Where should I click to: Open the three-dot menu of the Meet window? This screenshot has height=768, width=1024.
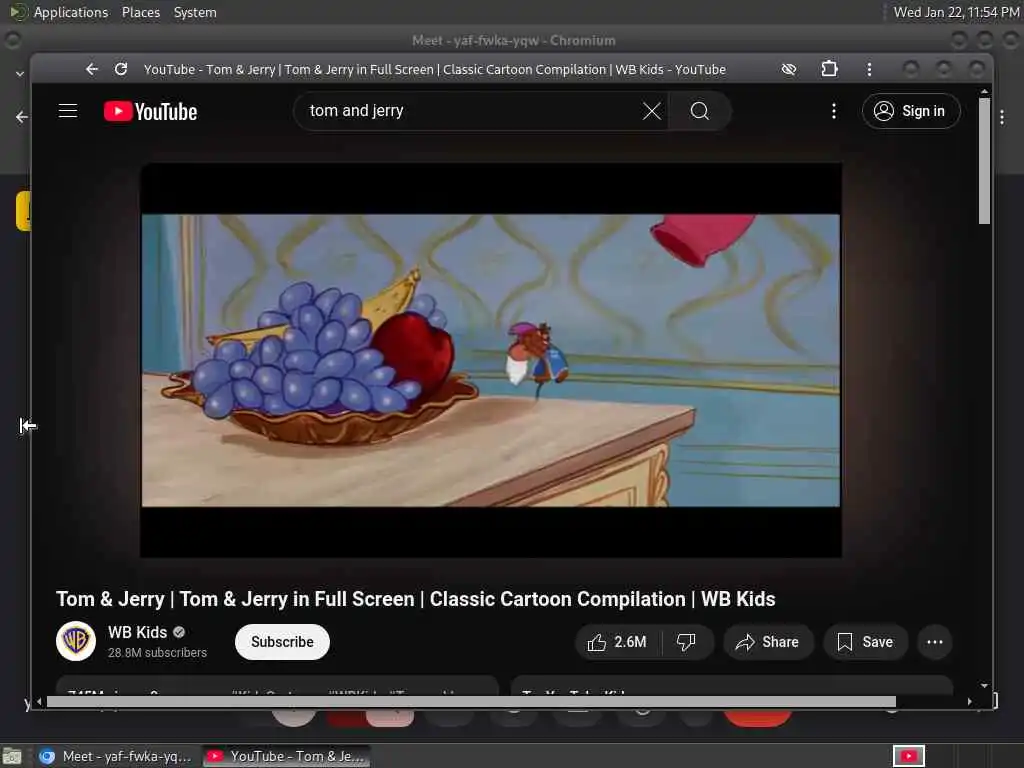point(1002,118)
